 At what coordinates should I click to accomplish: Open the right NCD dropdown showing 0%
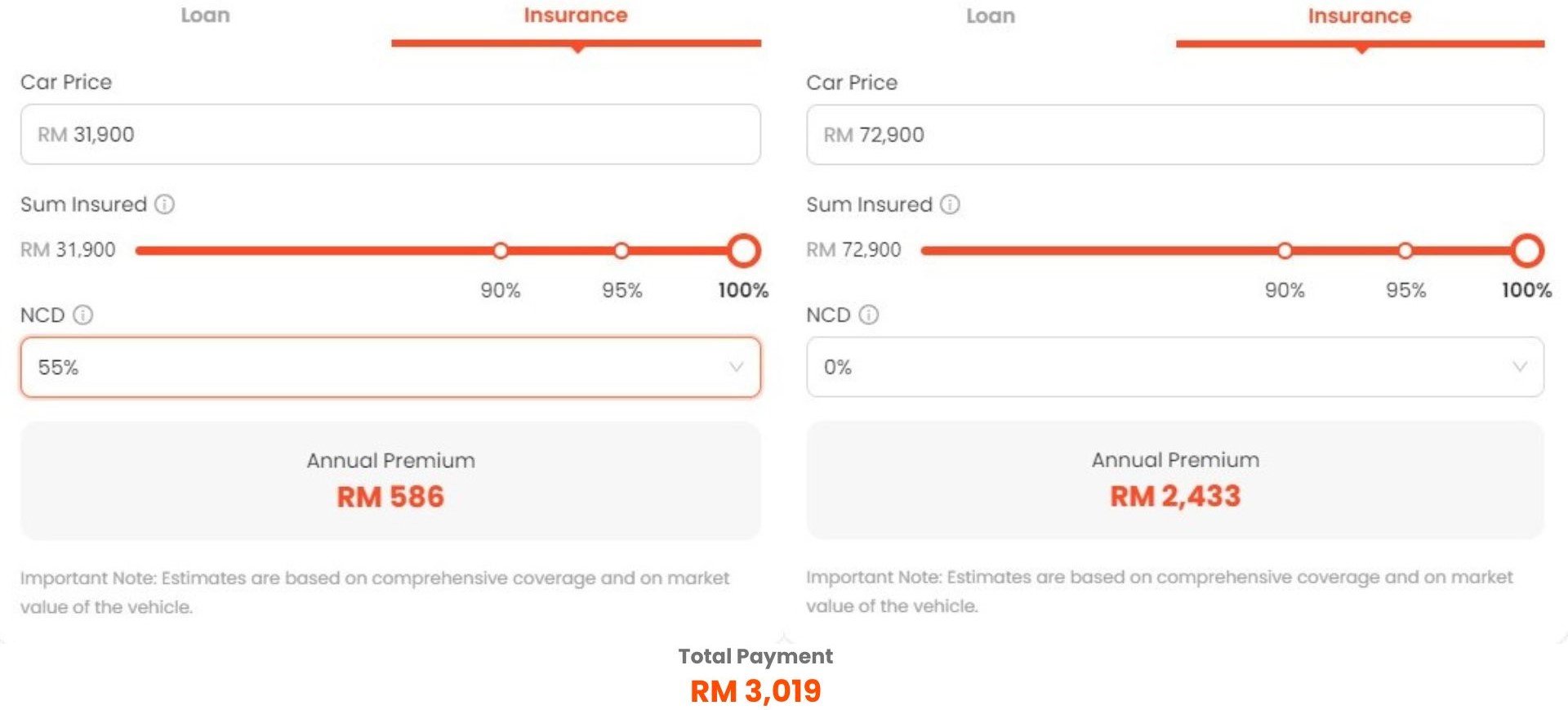coord(1174,368)
